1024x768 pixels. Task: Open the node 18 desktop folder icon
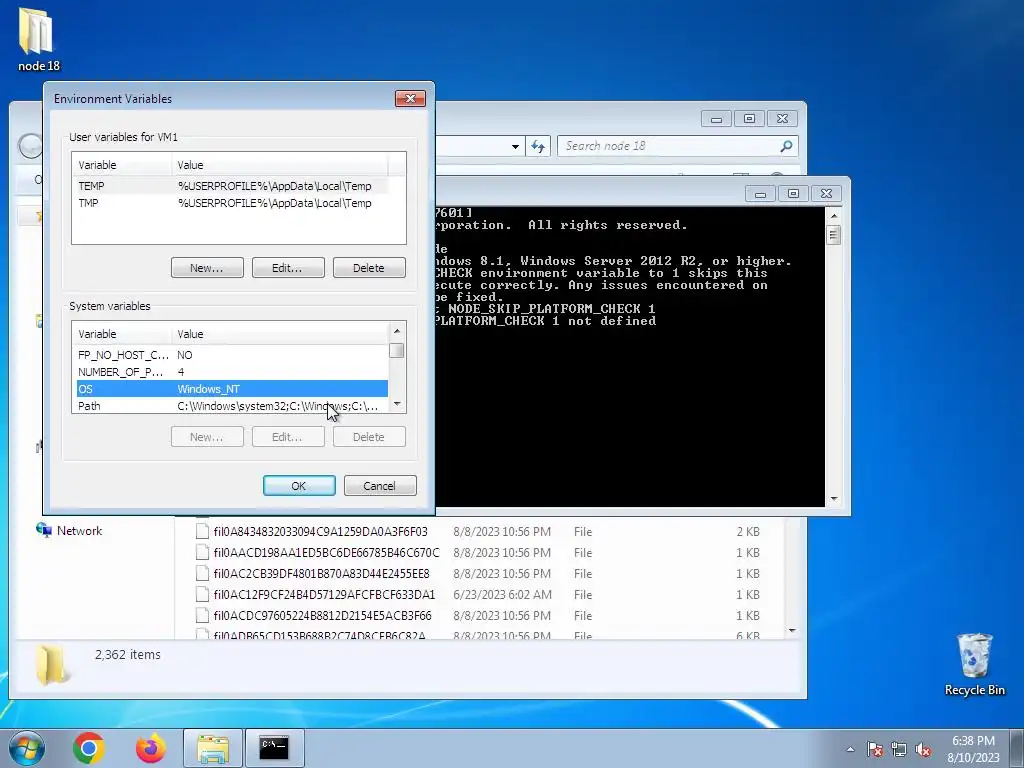click(38, 39)
